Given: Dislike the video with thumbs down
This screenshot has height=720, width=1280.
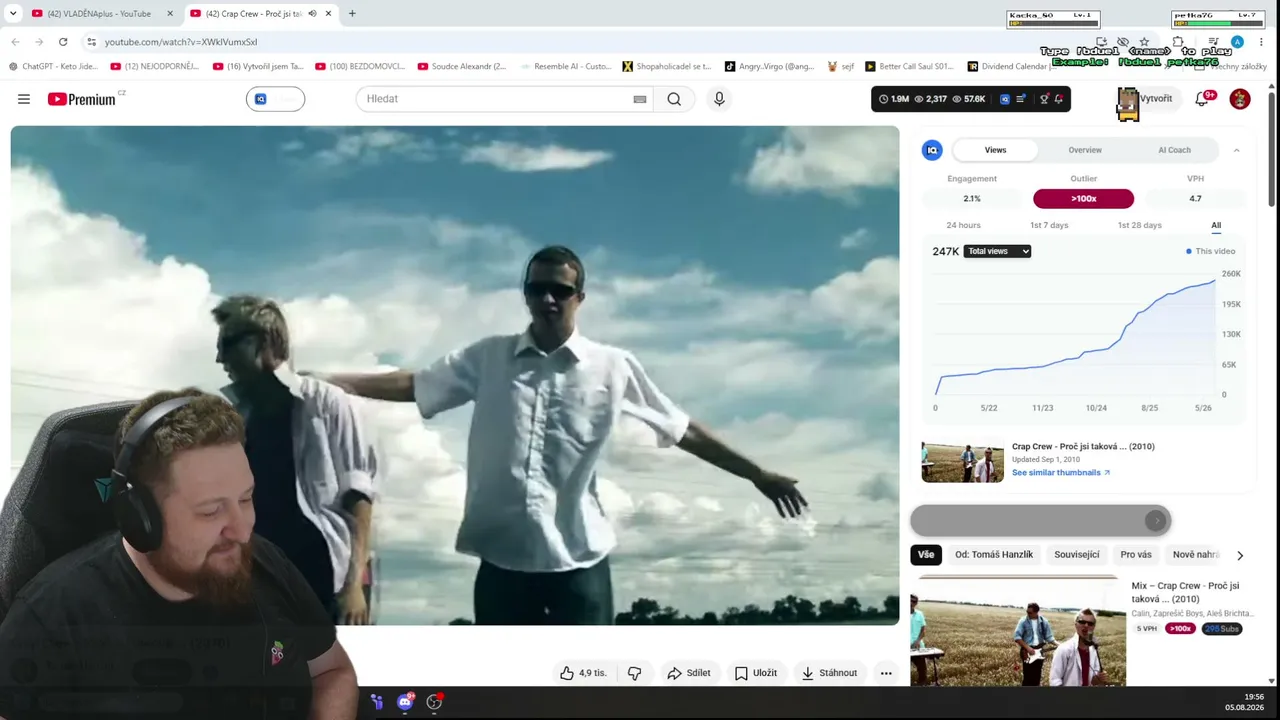Looking at the screenshot, I should tap(634, 673).
